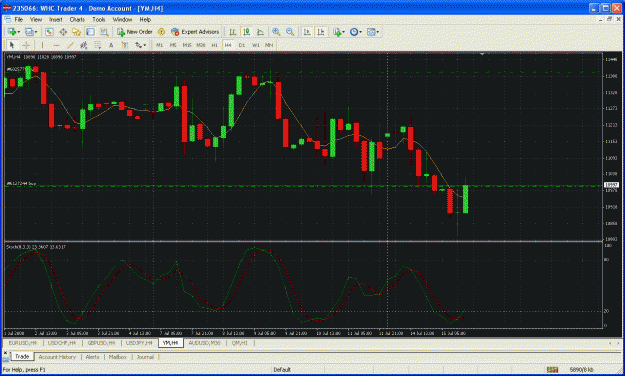Toggle the Expert Advisors button

[x=195, y=32]
